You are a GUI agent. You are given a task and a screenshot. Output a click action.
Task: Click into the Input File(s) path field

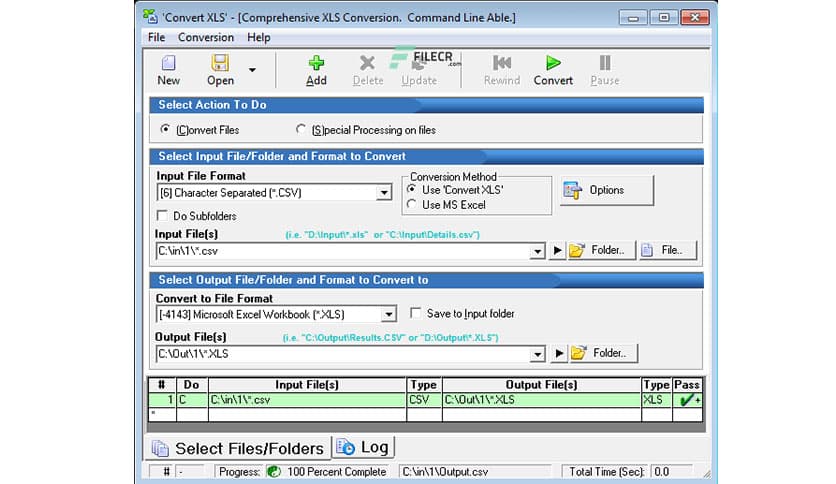343,251
